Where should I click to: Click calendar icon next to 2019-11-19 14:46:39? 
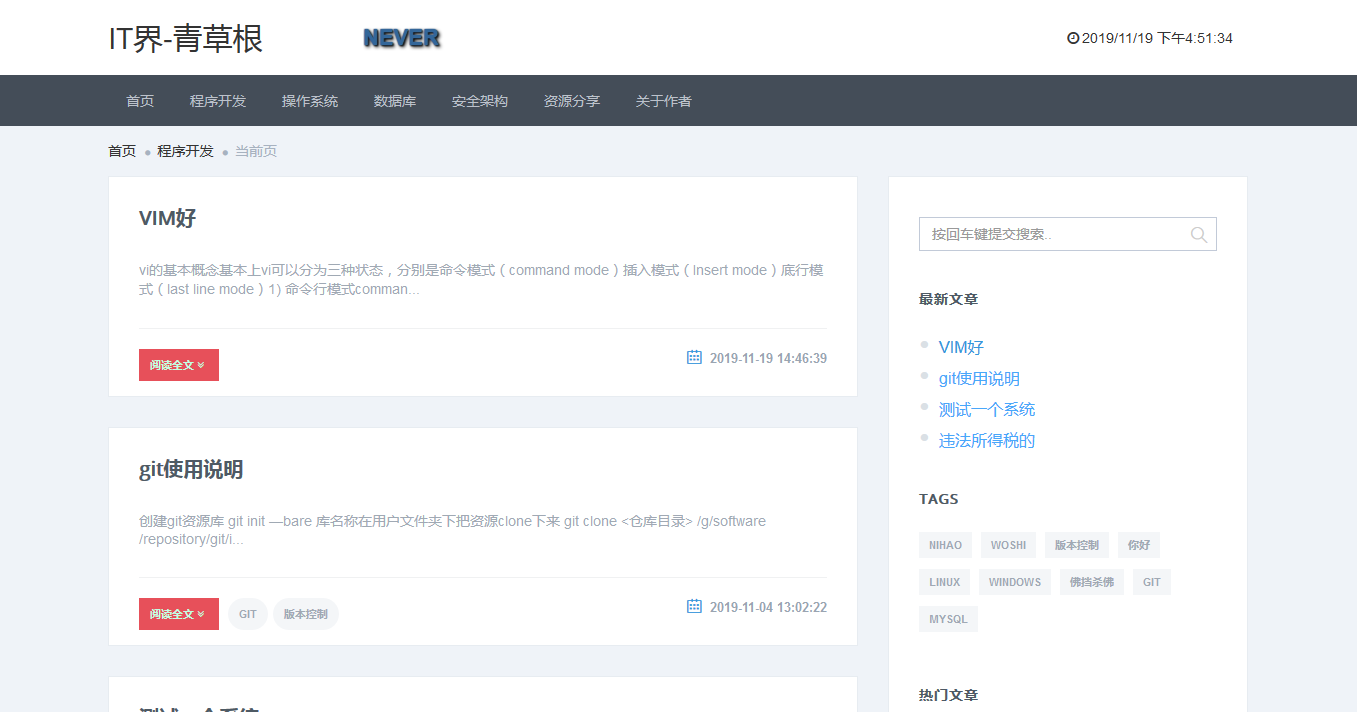click(694, 357)
